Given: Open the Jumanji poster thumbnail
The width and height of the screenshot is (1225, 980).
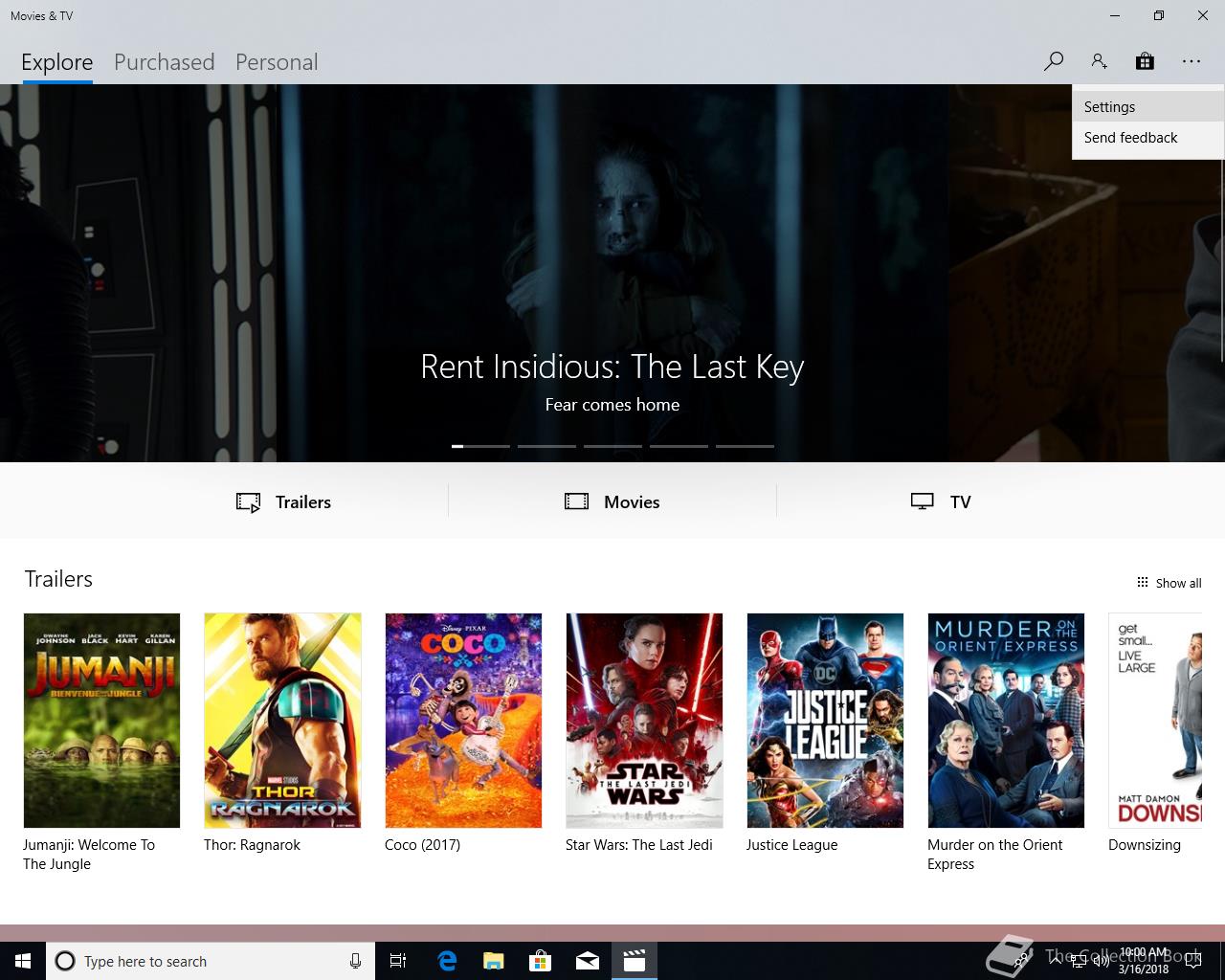Looking at the screenshot, I should [x=101, y=721].
